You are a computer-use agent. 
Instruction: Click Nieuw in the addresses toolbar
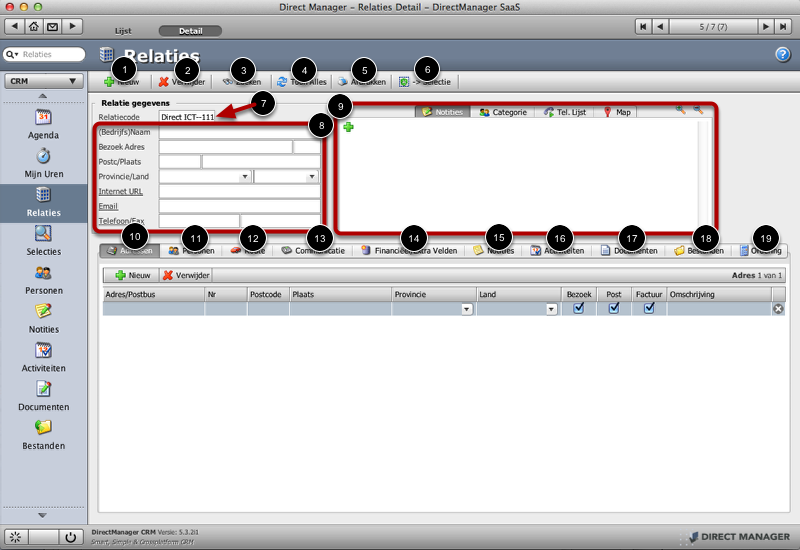[132, 275]
